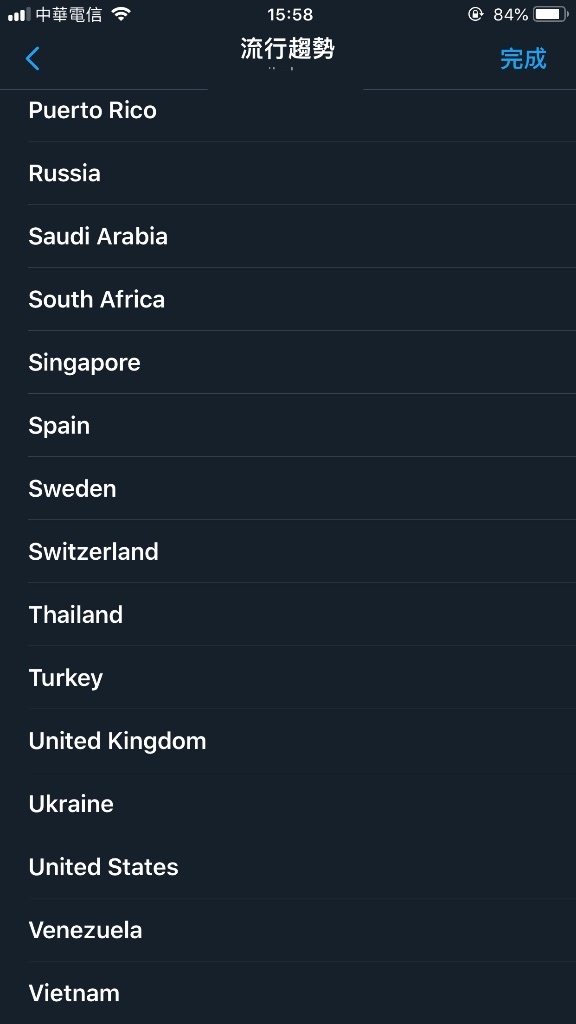
Task: Tap the 完成 done button
Action: pyautogui.click(x=522, y=59)
